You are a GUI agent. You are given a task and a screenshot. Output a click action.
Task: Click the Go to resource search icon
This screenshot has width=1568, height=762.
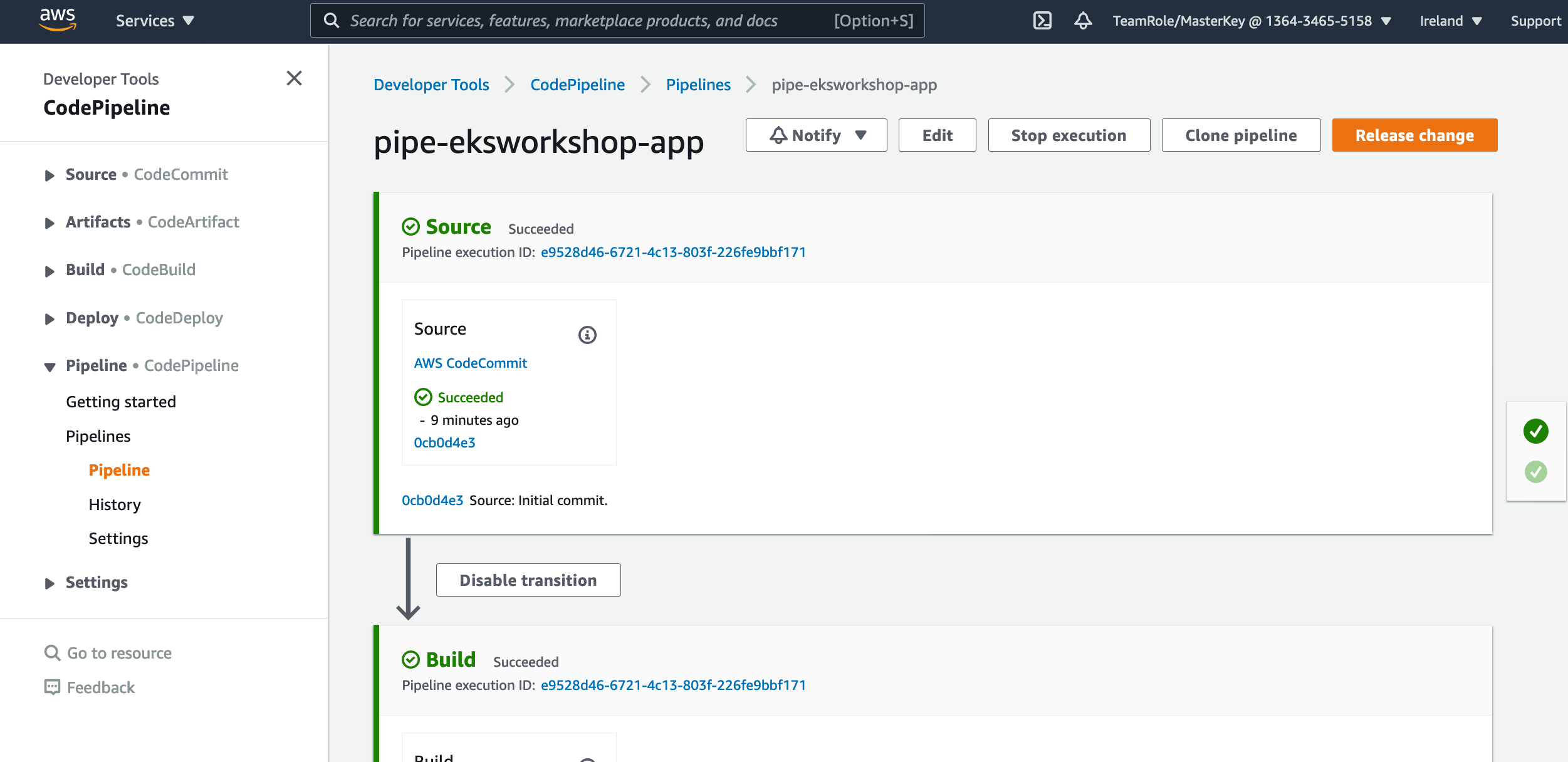pyautogui.click(x=52, y=653)
